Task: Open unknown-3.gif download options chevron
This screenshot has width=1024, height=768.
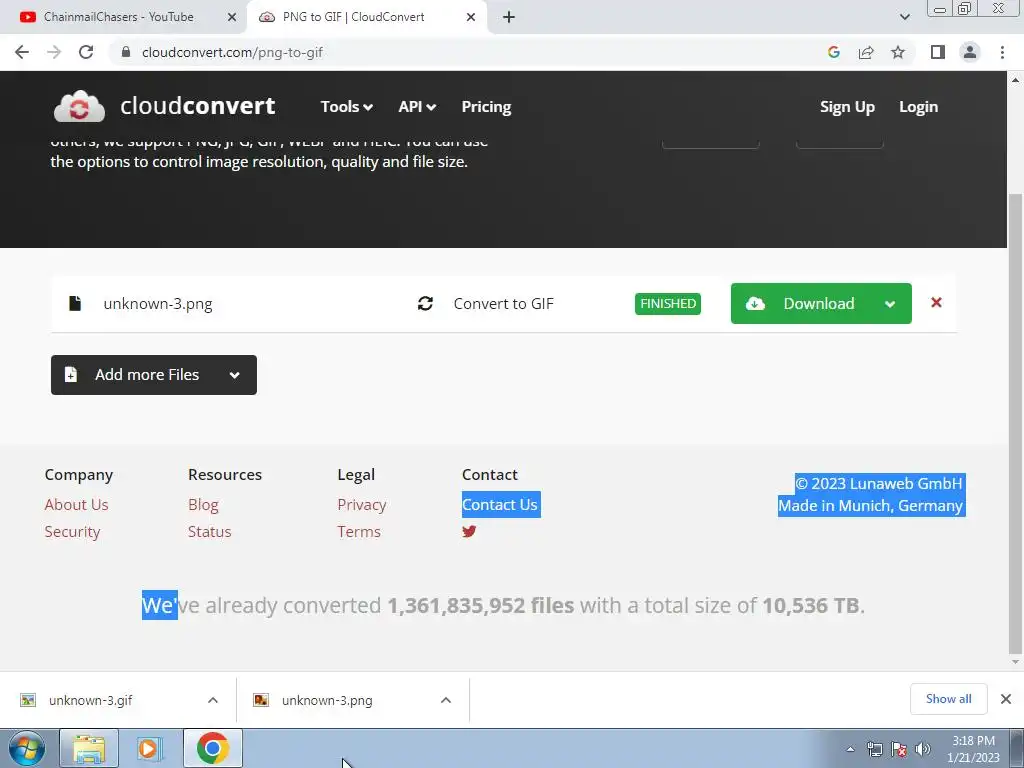Action: click(212, 700)
